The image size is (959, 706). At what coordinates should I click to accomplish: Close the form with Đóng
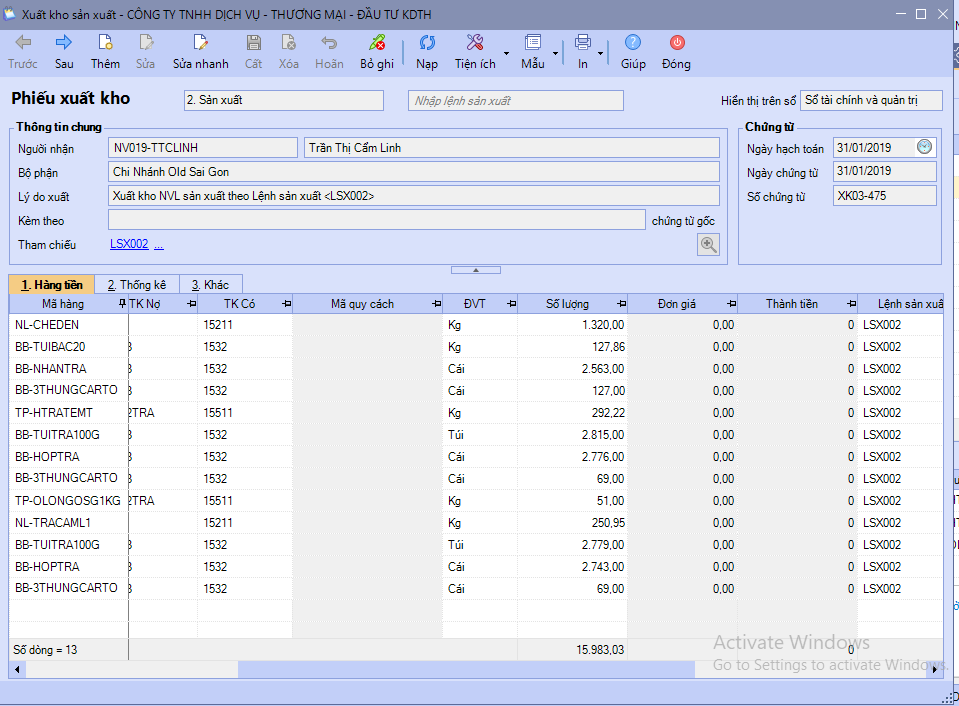(676, 52)
